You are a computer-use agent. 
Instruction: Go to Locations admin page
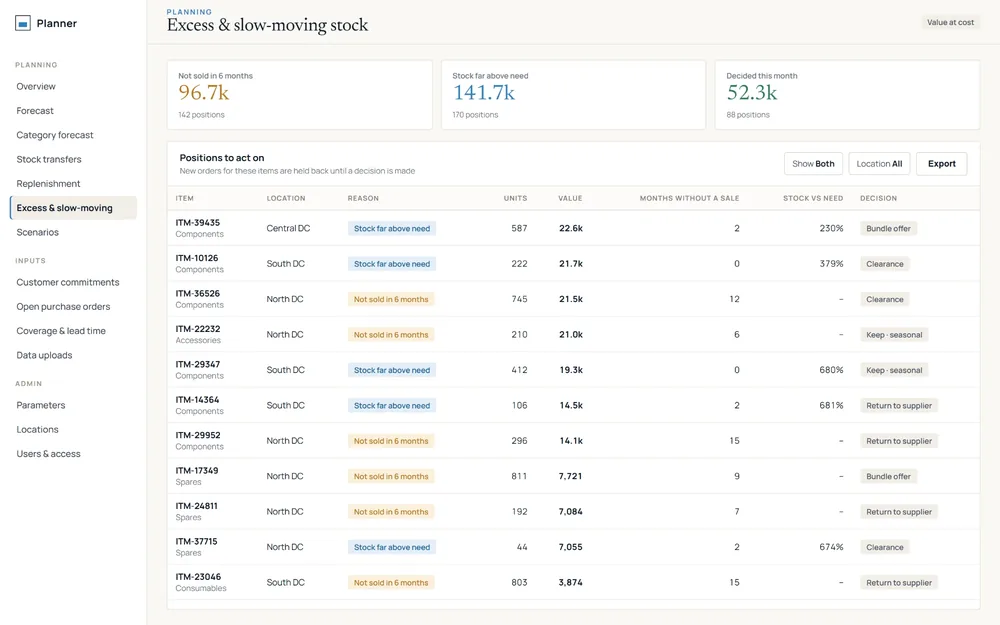coord(38,429)
